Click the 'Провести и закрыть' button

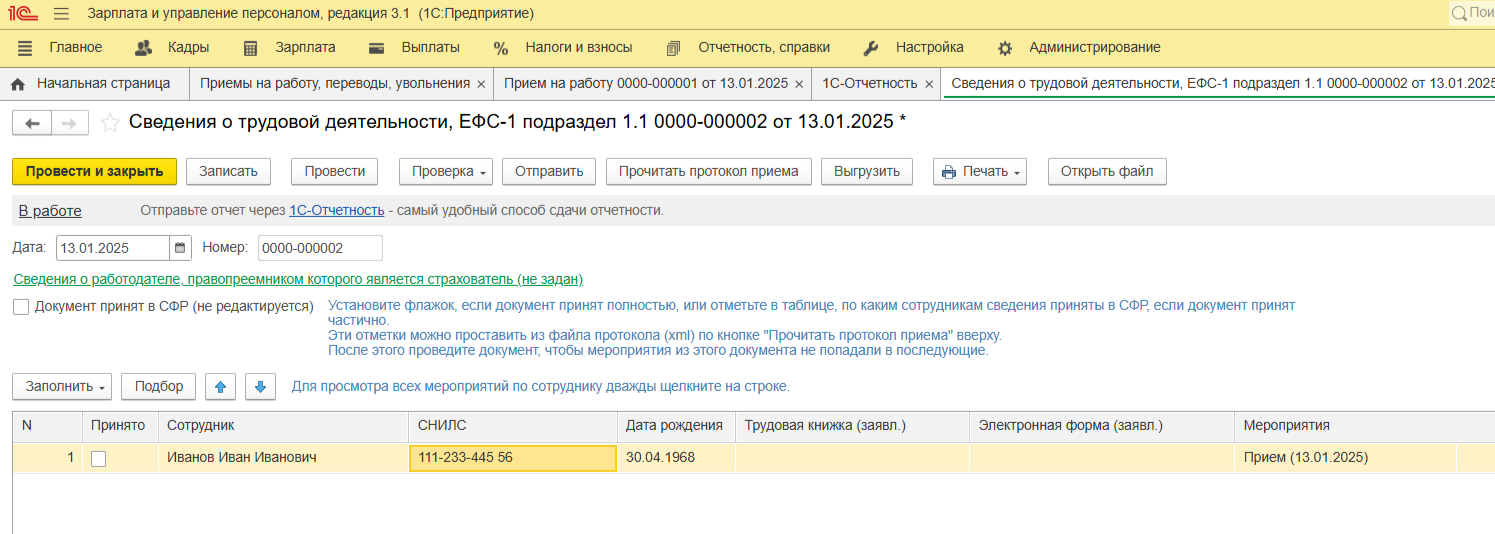click(94, 172)
